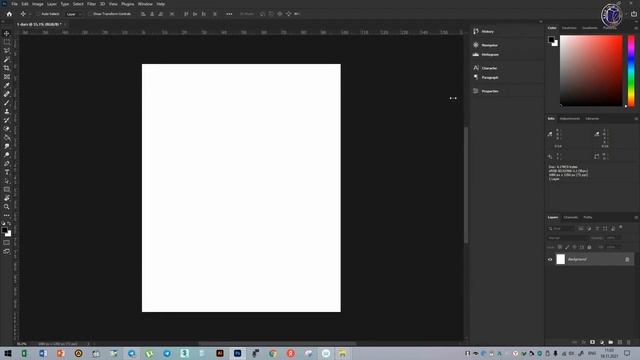Select the Gradient tool
The width and height of the screenshot is (640, 360).
point(7,138)
